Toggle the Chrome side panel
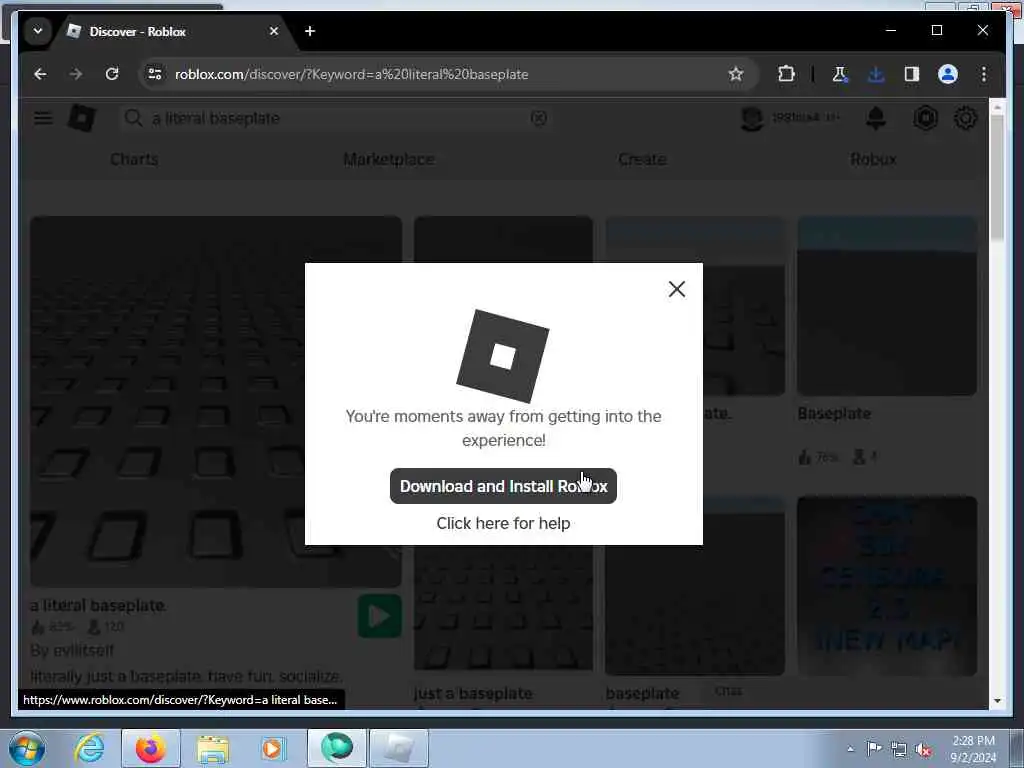 pos(912,74)
